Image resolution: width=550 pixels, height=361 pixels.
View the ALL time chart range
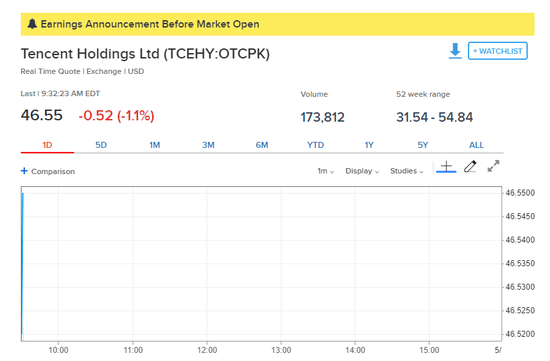pyautogui.click(x=476, y=145)
